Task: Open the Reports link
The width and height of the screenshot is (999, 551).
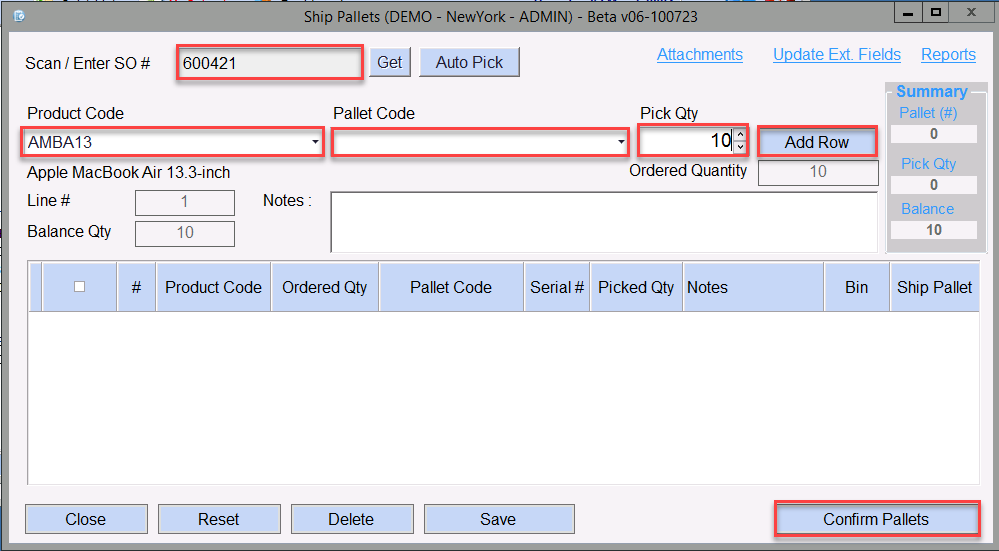Action: tap(948, 55)
